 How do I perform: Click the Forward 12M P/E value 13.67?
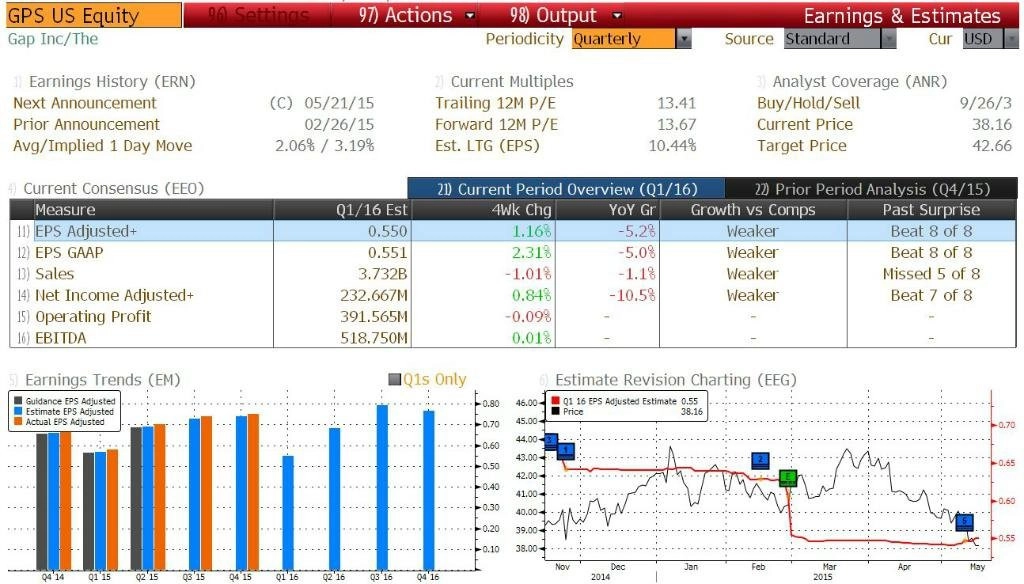(x=677, y=125)
